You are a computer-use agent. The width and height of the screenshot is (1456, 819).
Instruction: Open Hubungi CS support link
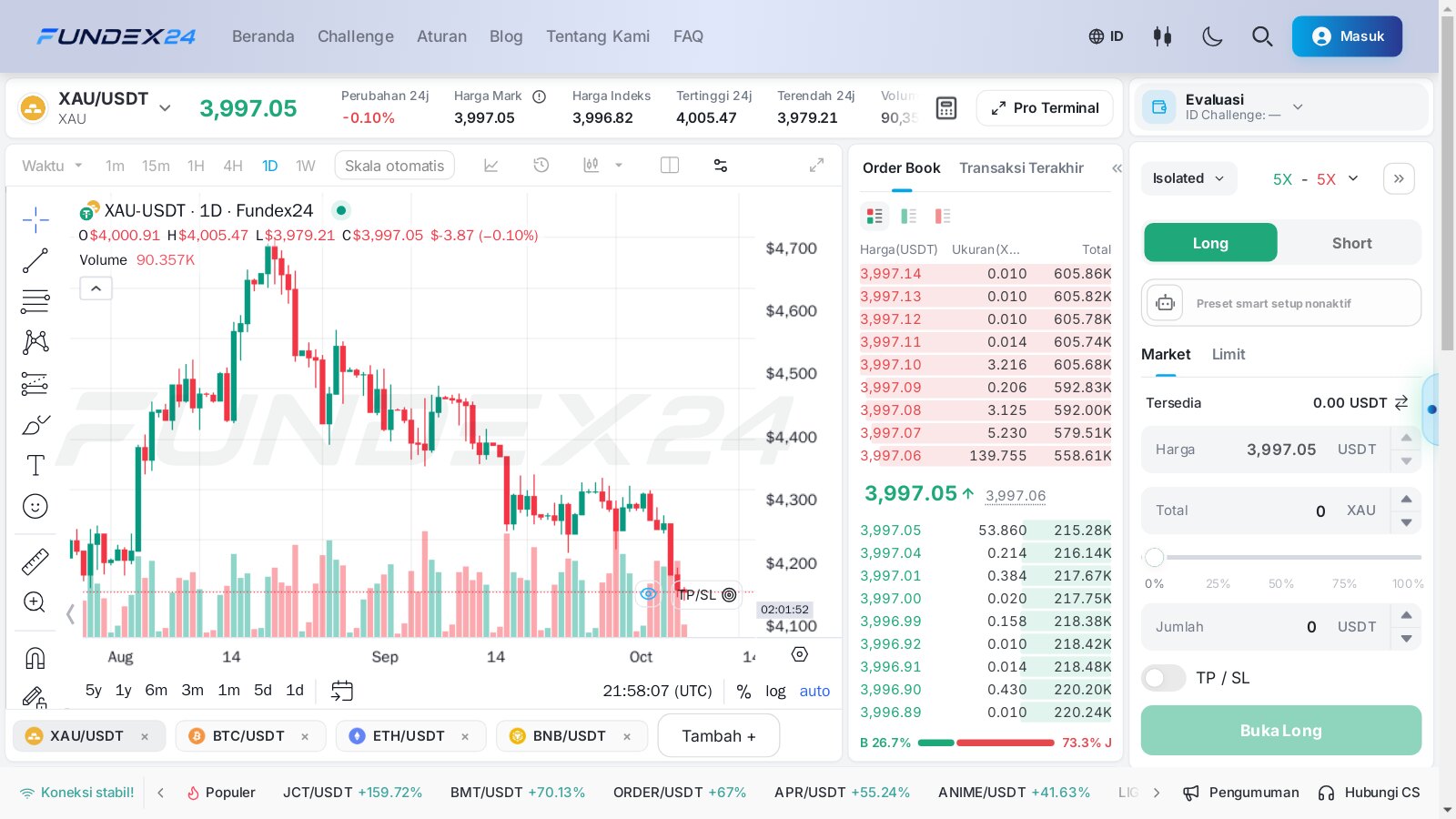(x=1370, y=793)
